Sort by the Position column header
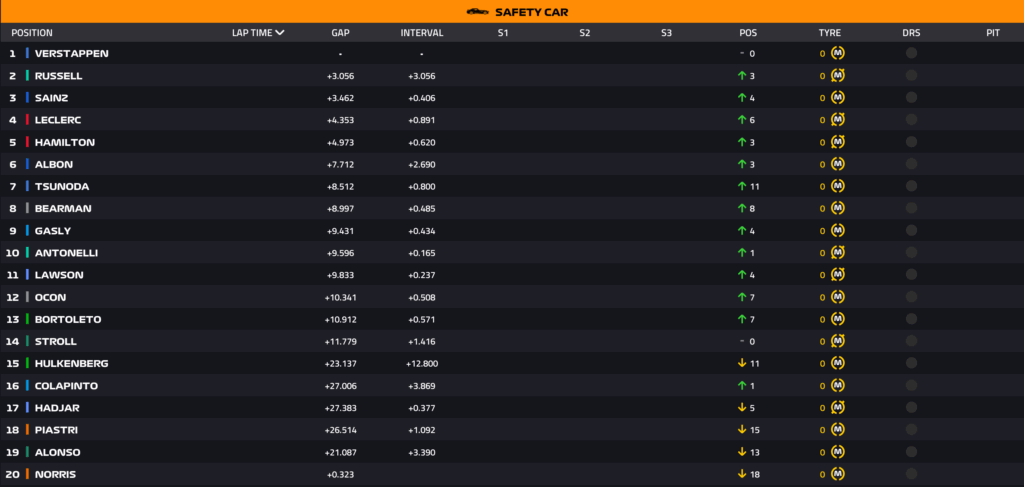Screen dimensions: 1024x487 click(32, 33)
